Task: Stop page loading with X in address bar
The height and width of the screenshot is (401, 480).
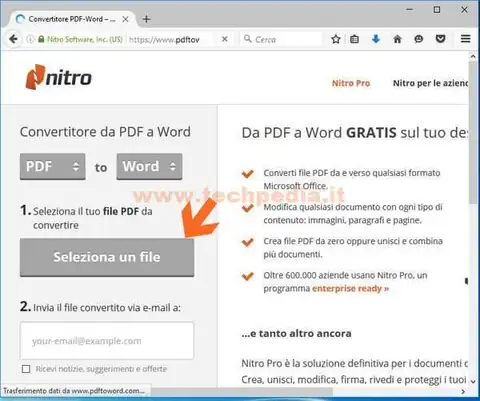Action: [225, 39]
